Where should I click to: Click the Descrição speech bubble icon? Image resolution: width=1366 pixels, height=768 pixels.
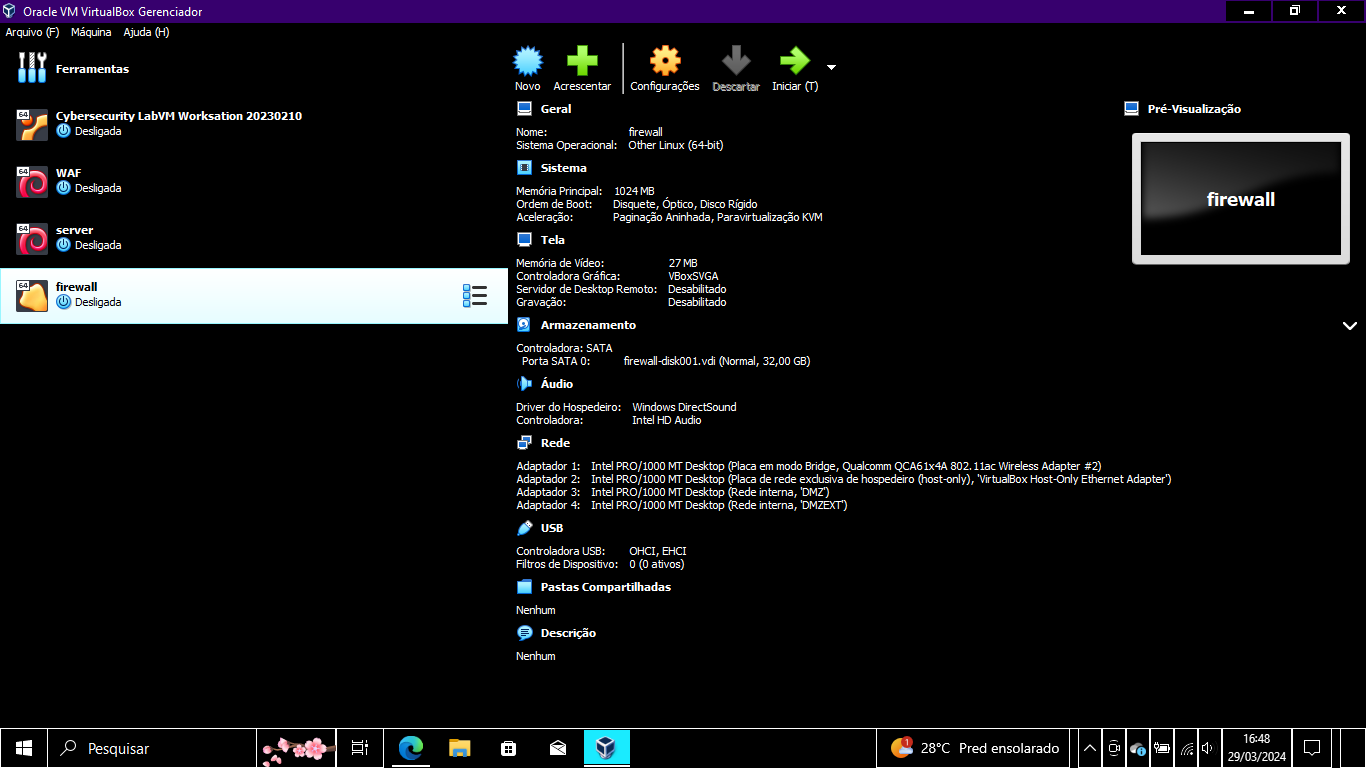point(524,633)
